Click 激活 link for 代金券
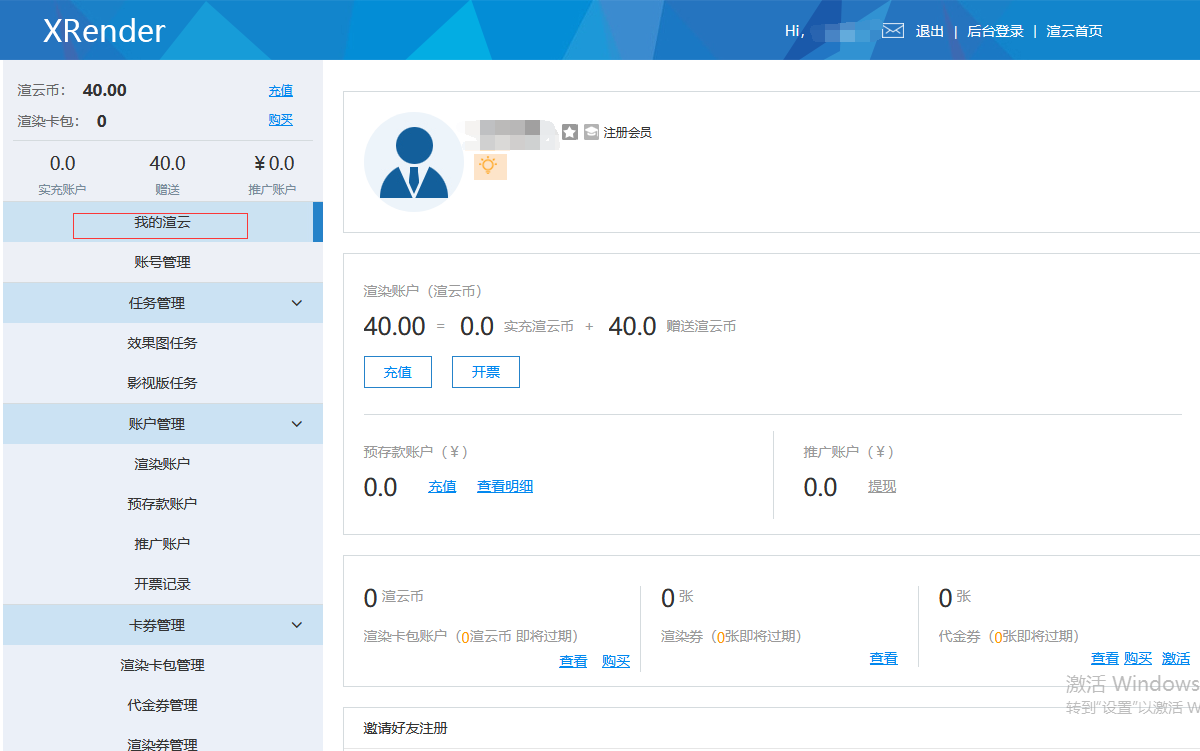The image size is (1200, 751). point(1175,658)
